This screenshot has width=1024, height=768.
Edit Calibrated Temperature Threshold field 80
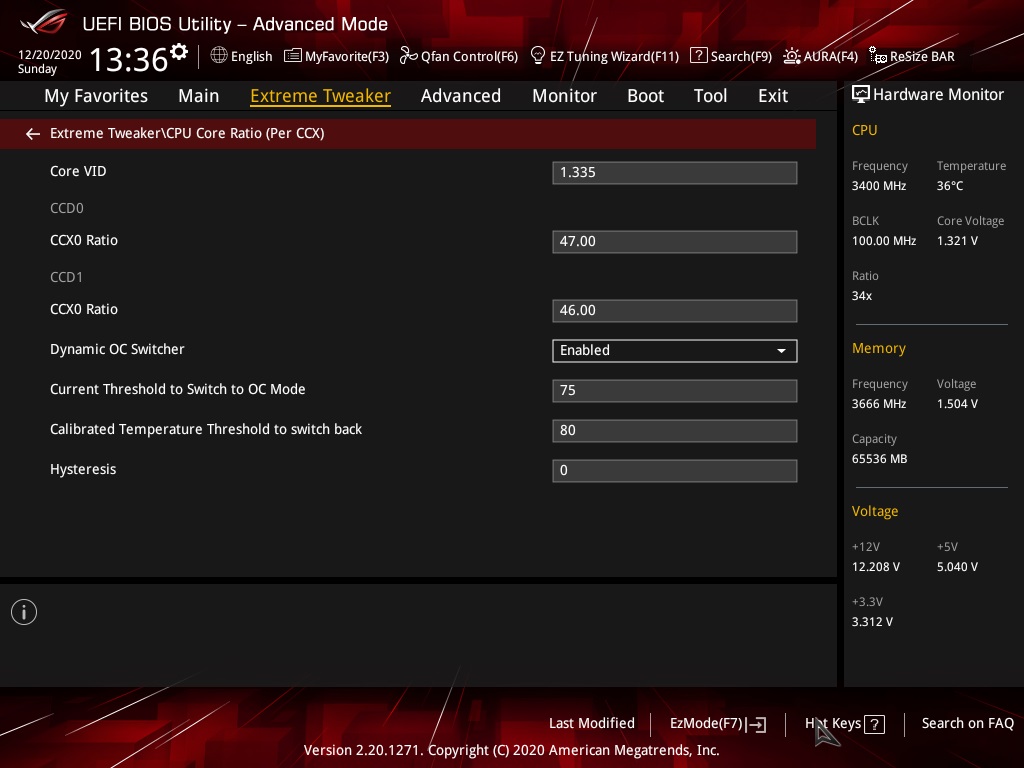675,431
